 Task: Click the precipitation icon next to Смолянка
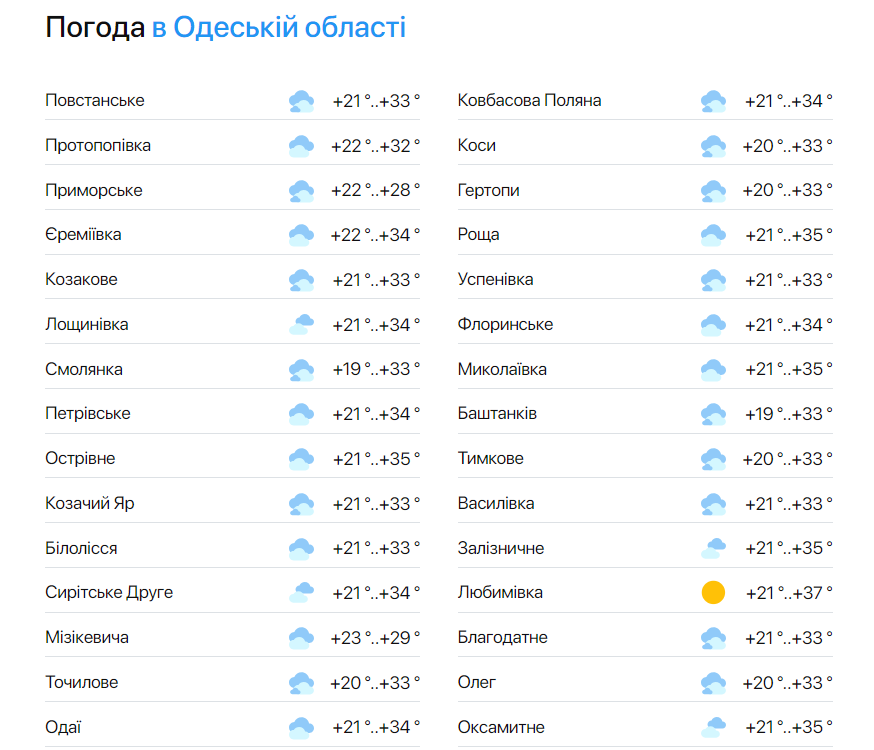pyautogui.click(x=301, y=369)
